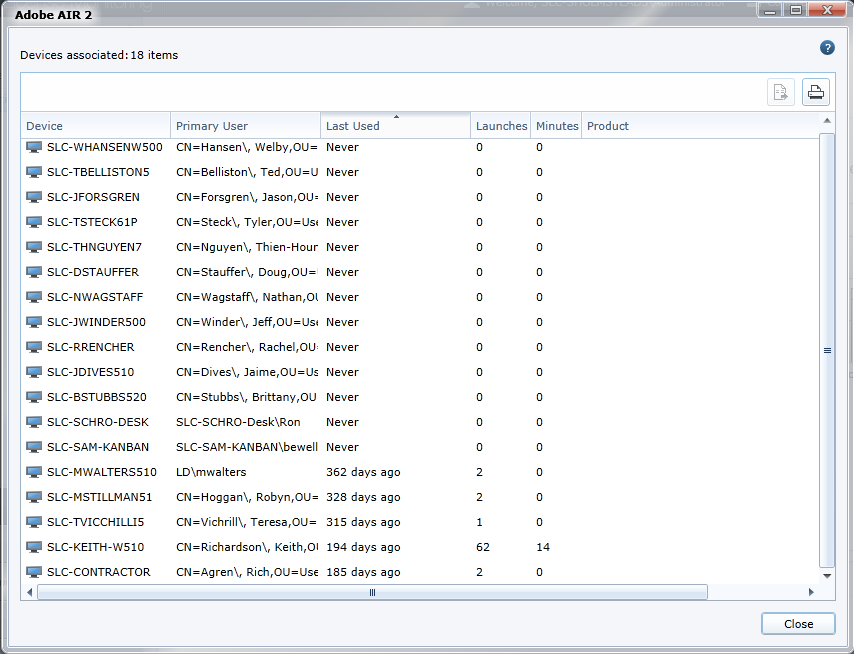Select the SLC-TVICCHILLI5 device row
The image size is (854, 654).
pyautogui.click(x=96, y=522)
